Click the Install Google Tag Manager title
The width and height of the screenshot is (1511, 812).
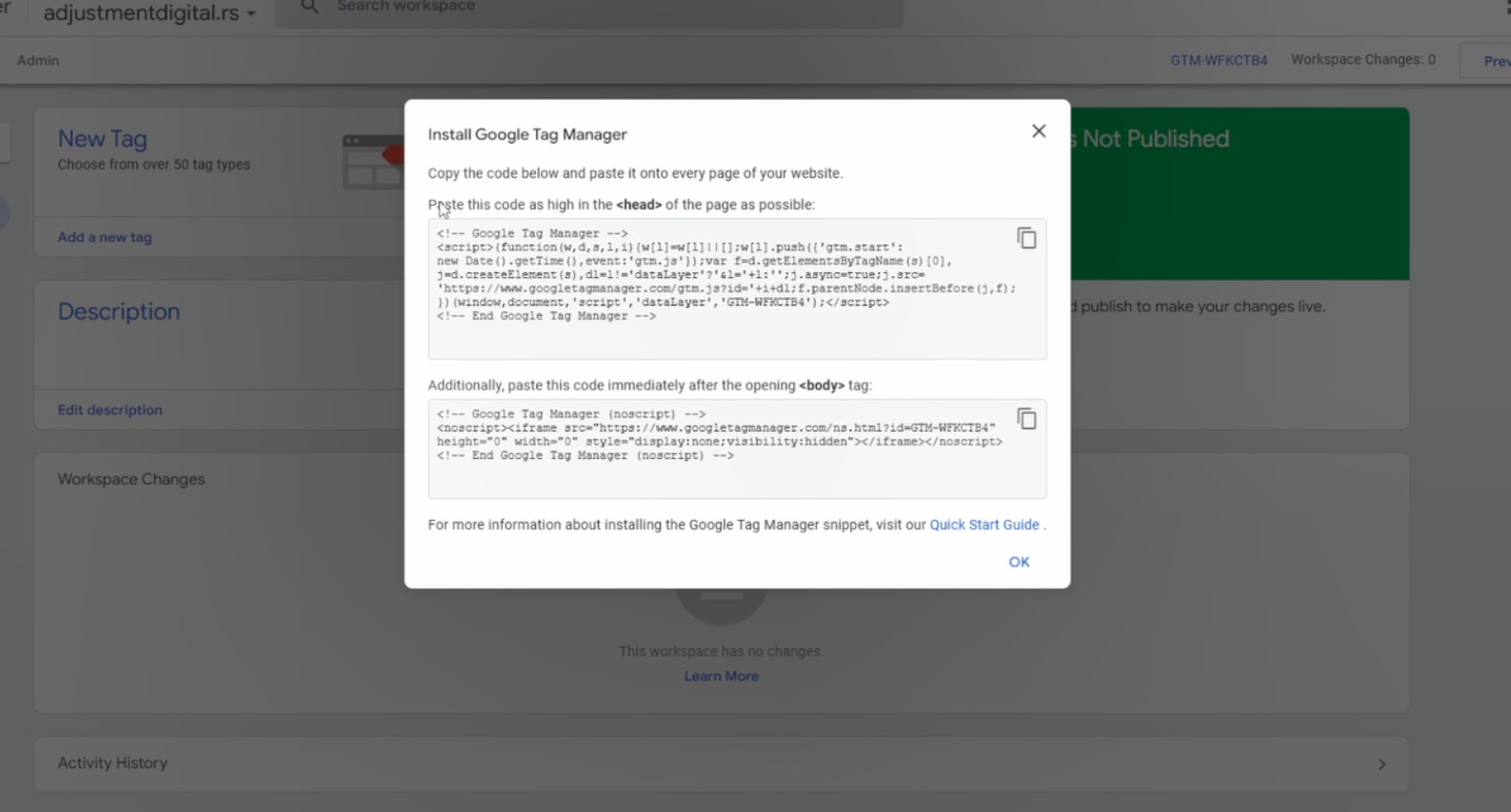pos(527,134)
